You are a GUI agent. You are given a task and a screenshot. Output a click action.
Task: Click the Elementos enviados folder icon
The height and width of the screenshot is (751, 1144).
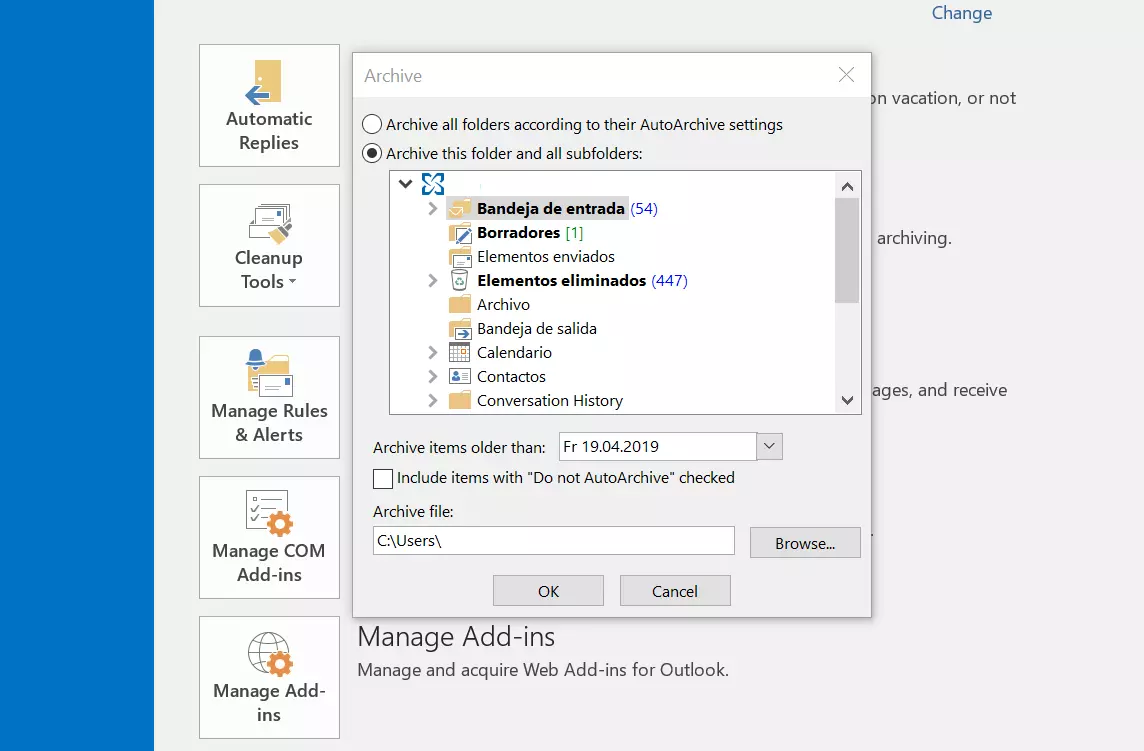[460, 256]
